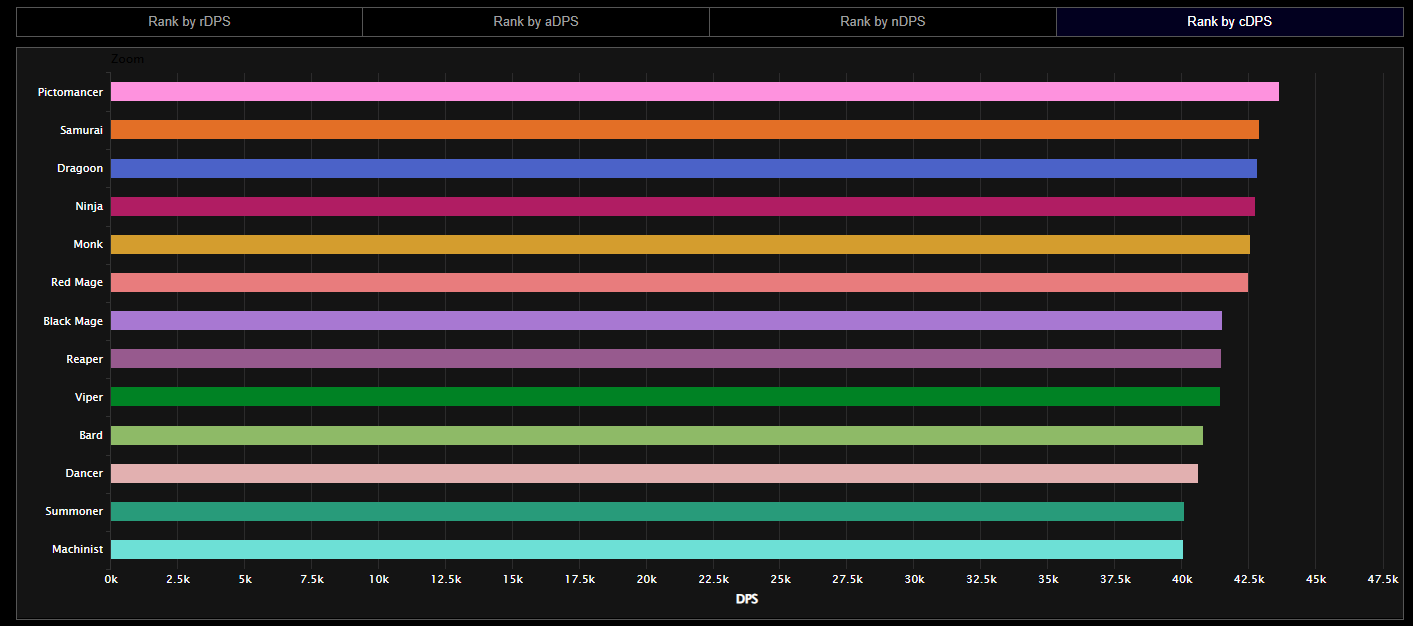Click the 10k axis tick label
The image size is (1413, 626).
(379, 580)
